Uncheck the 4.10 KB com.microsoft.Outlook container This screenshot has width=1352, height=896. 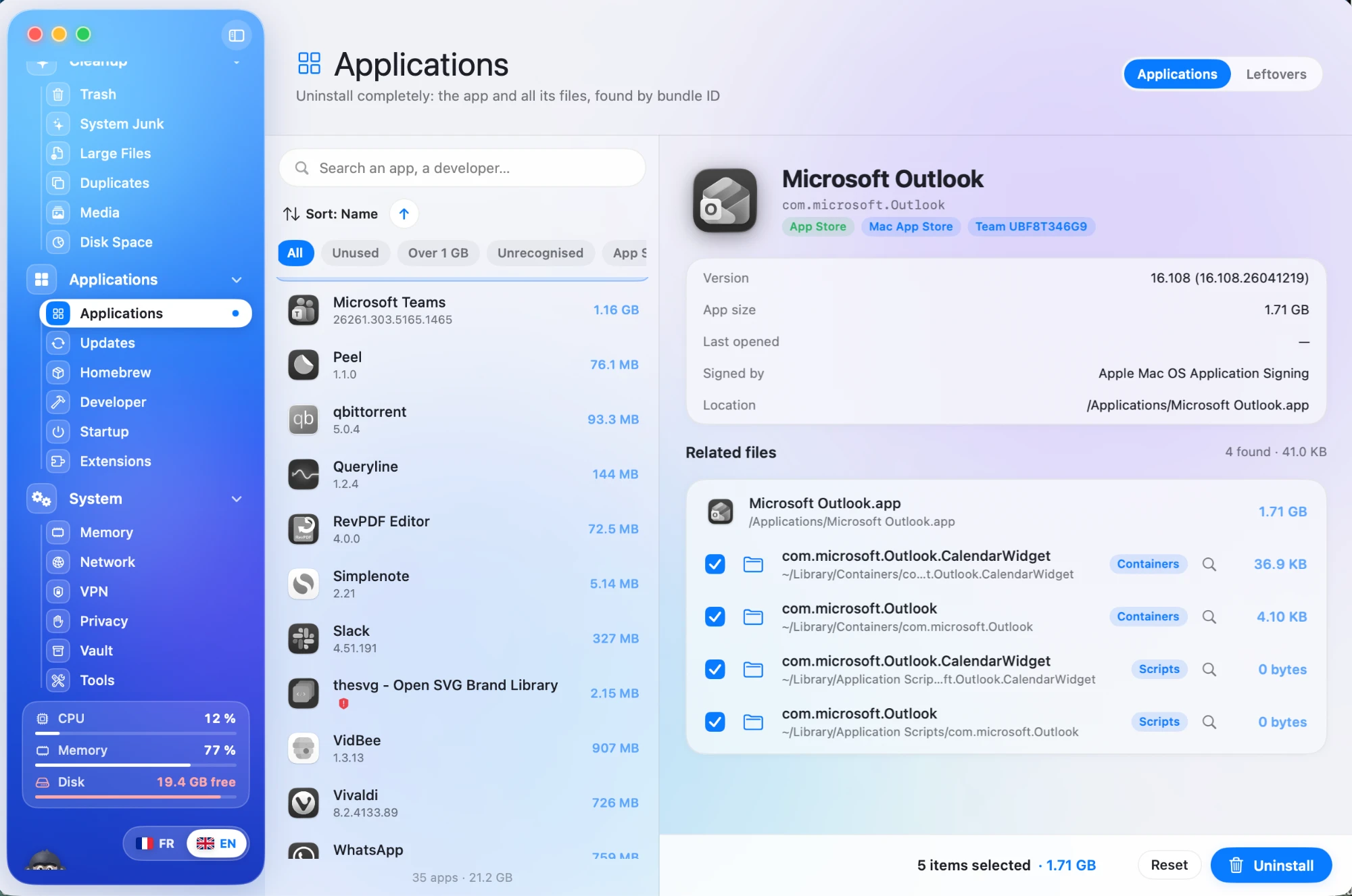715,617
